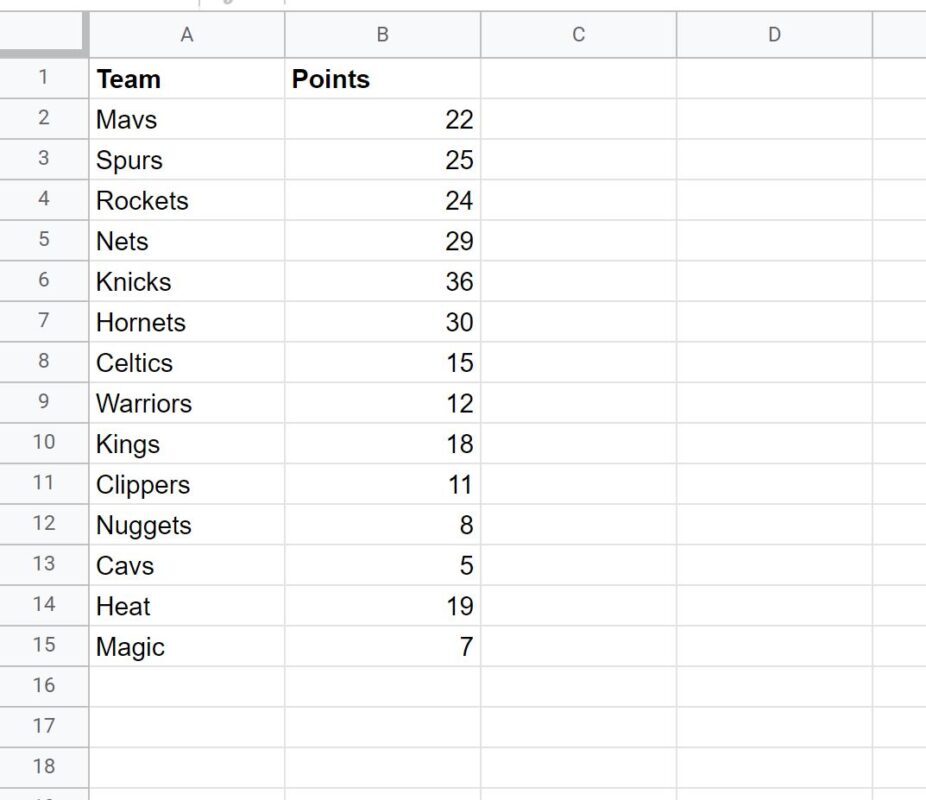This screenshot has width=926, height=800.
Task: Click empty cell C2 beside Mavs
Action: pyautogui.click(x=579, y=119)
